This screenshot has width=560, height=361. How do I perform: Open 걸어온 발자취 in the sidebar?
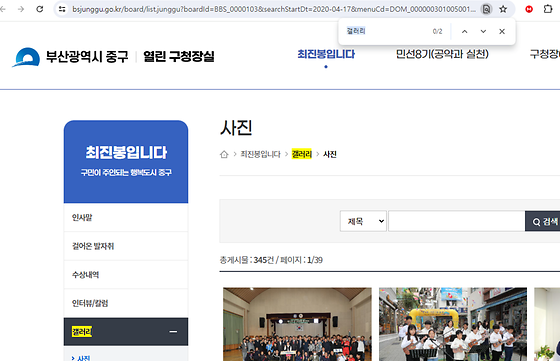(126, 246)
